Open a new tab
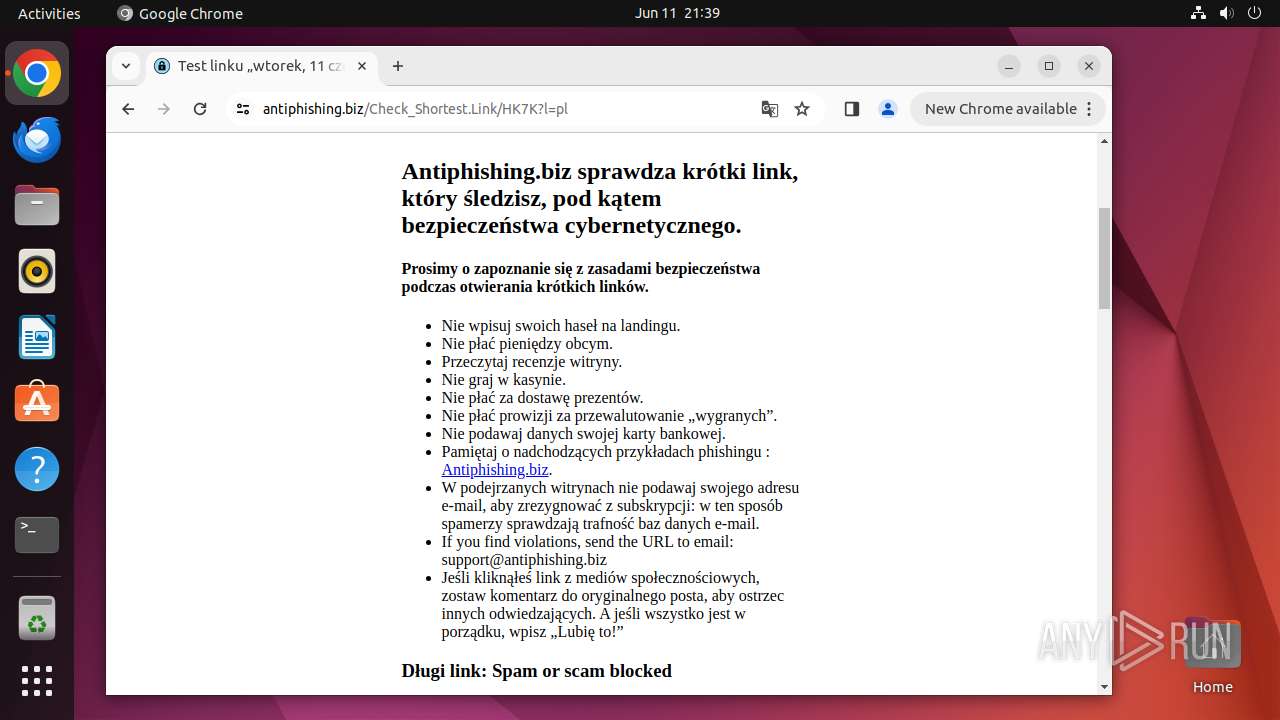This screenshot has height=720, width=1280. [x=398, y=66]
